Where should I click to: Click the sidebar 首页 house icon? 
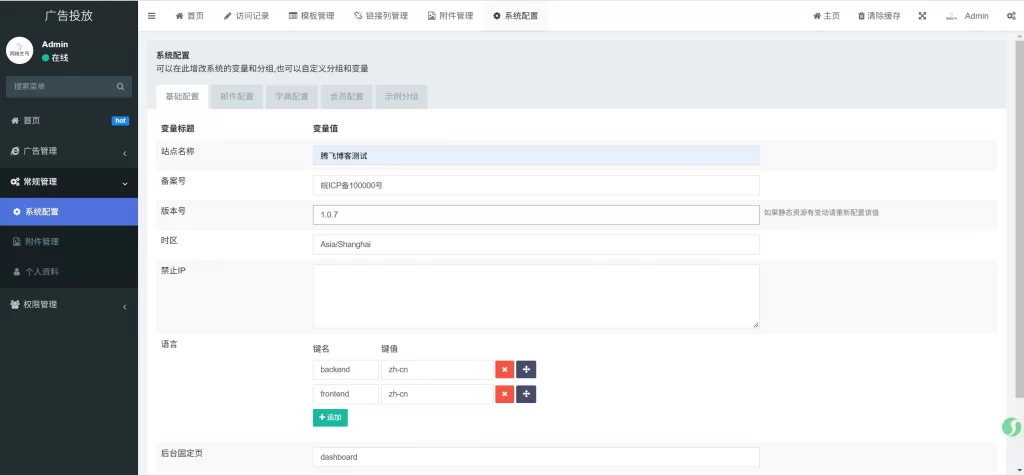(15, 121)
